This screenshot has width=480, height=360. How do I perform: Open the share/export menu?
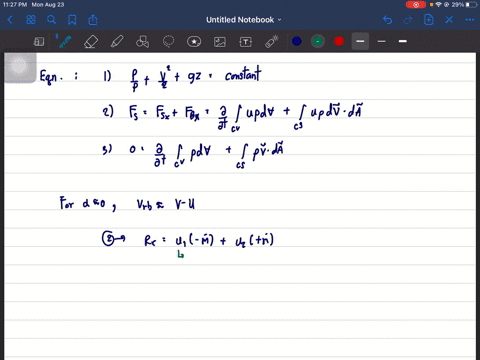[x=93, y=20]
